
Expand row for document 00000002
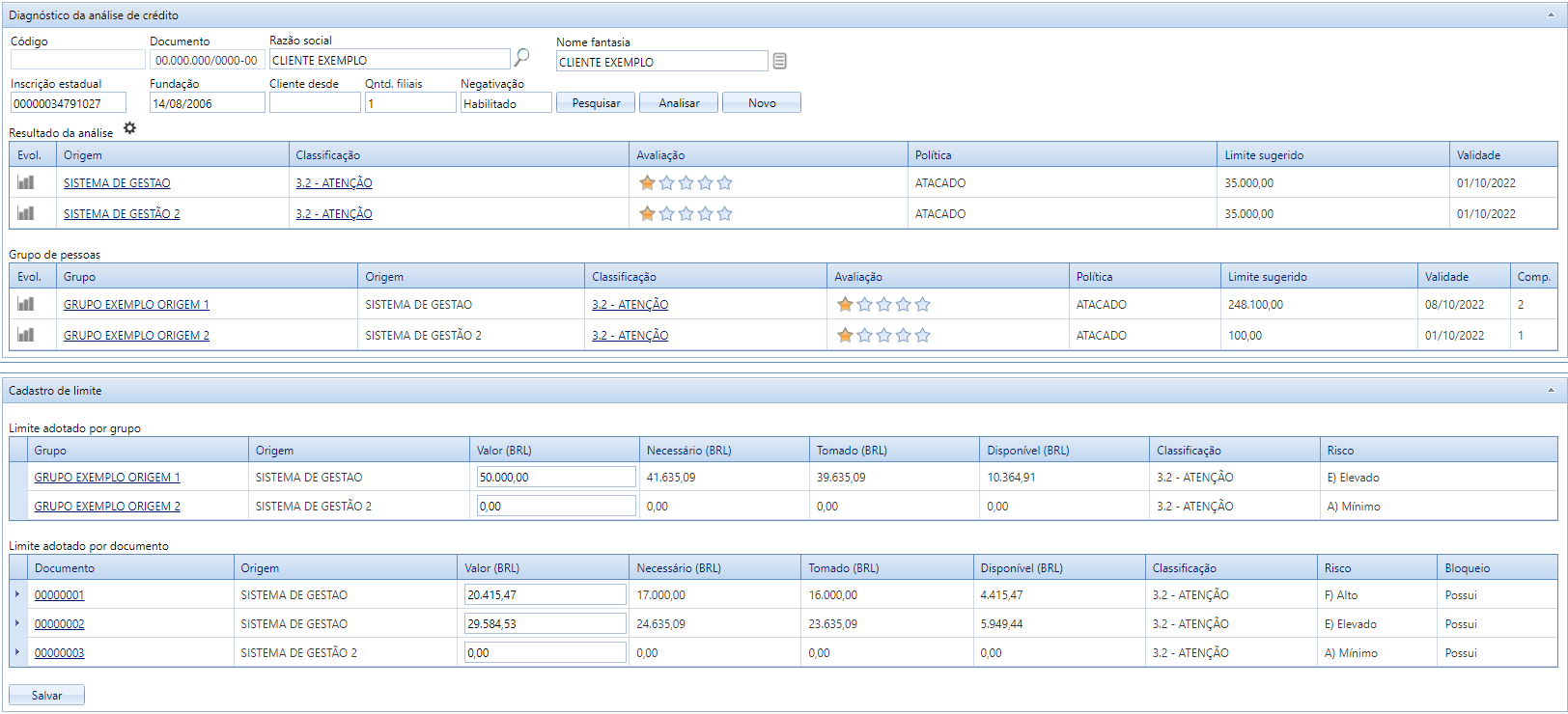pos(17,623)
